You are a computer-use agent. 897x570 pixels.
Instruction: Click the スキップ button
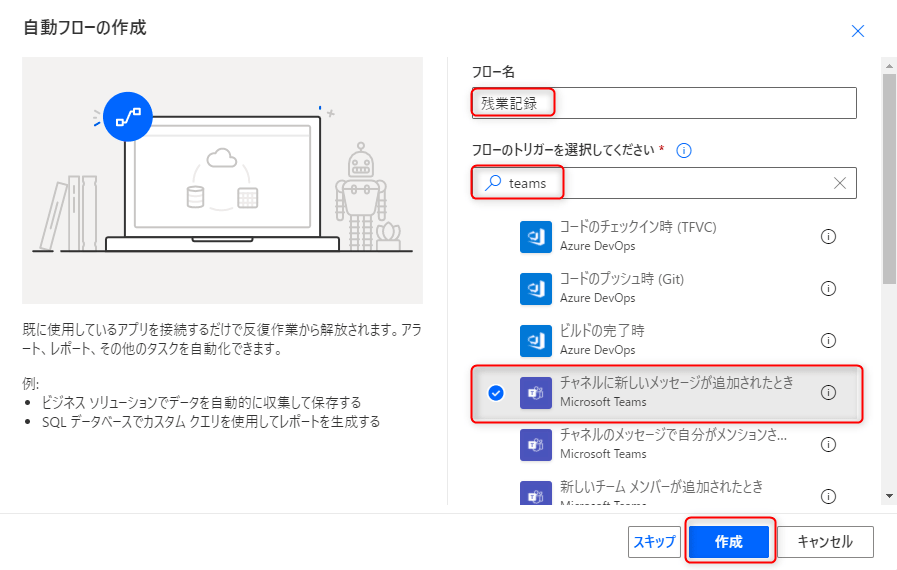(x=655, y=542)
